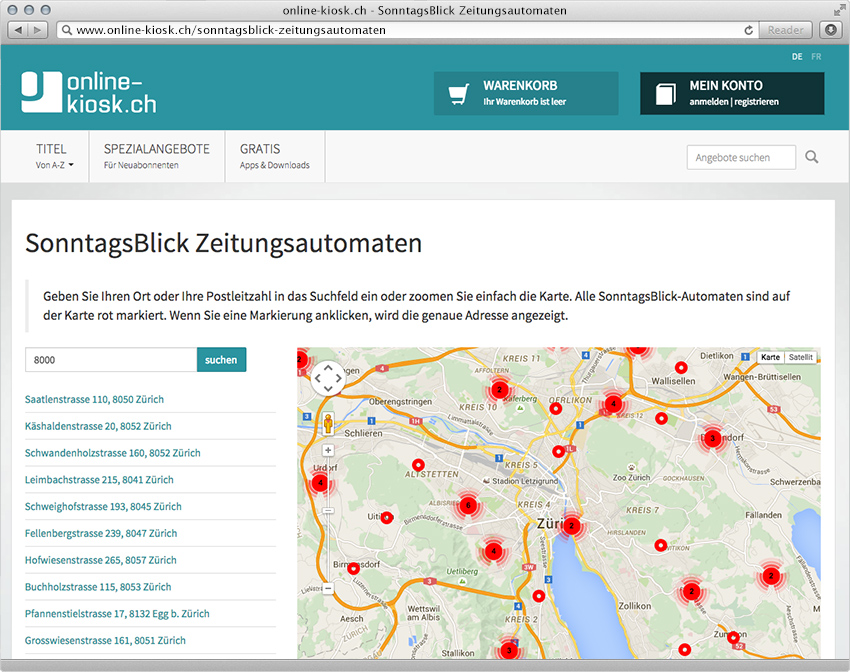Select Buchholzstrasse 115, 8053 Zürich
This screenshot has height=672, width=850.
[x=98, y=587]
